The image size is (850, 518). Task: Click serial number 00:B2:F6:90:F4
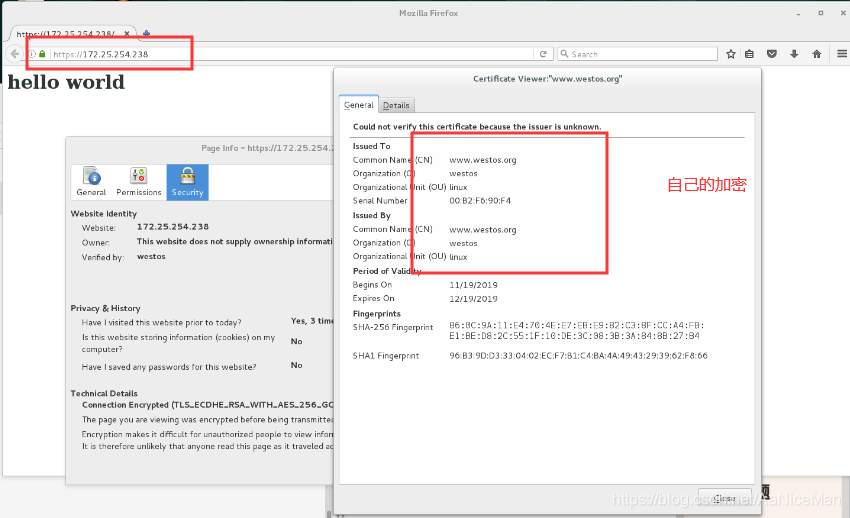click(x=480, y=200)
